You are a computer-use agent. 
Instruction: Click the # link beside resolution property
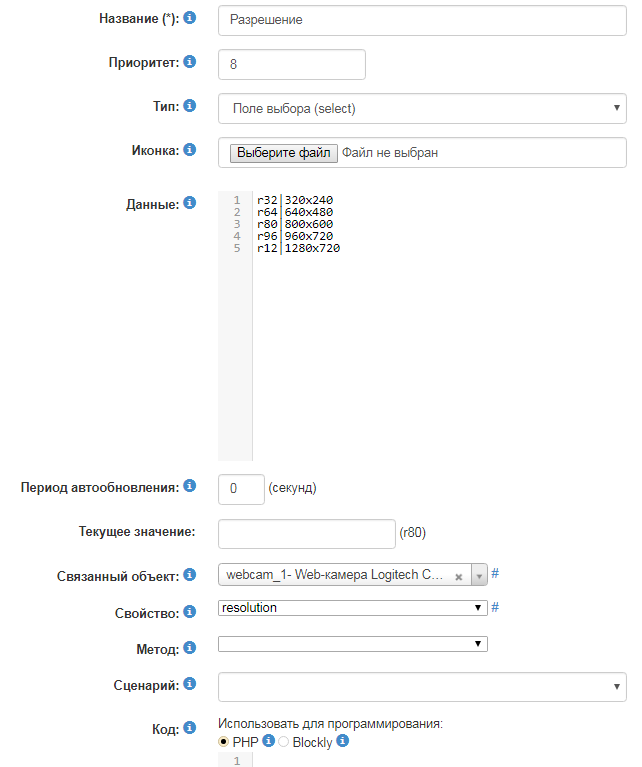[x=495, y=607]
